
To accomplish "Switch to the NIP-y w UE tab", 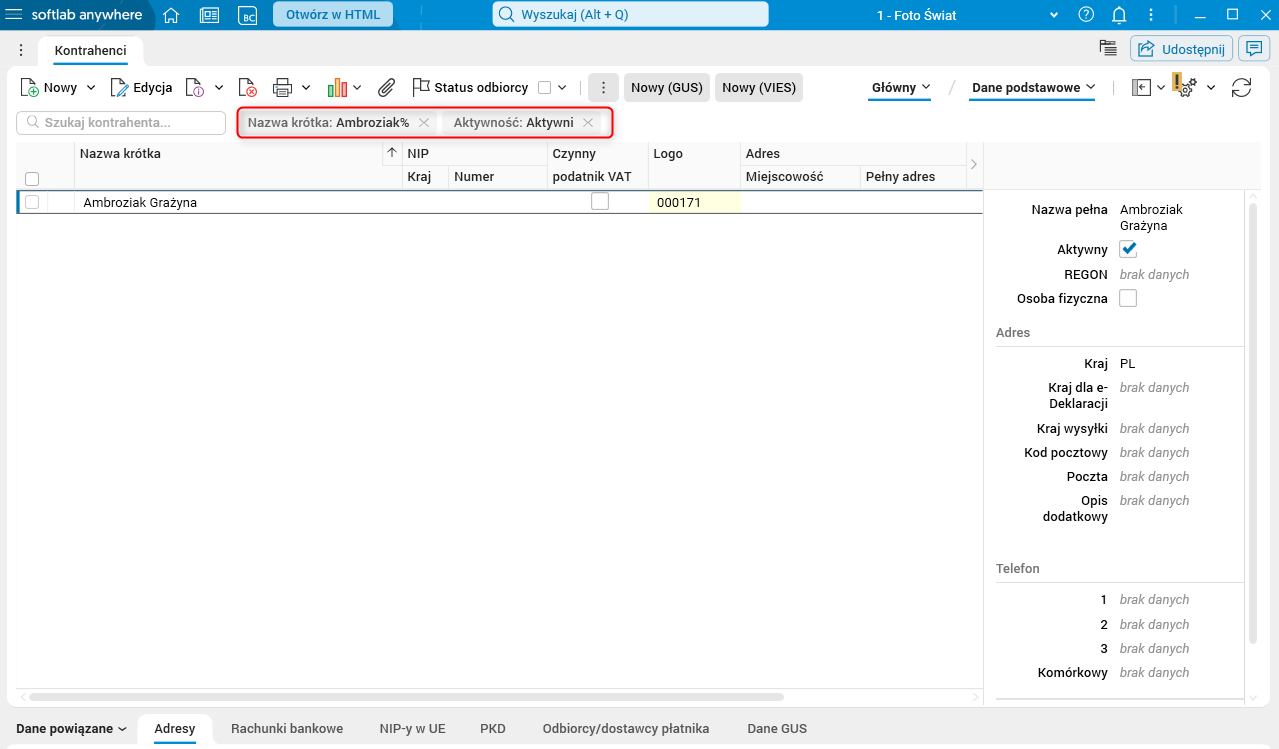I will pos(413,729).
